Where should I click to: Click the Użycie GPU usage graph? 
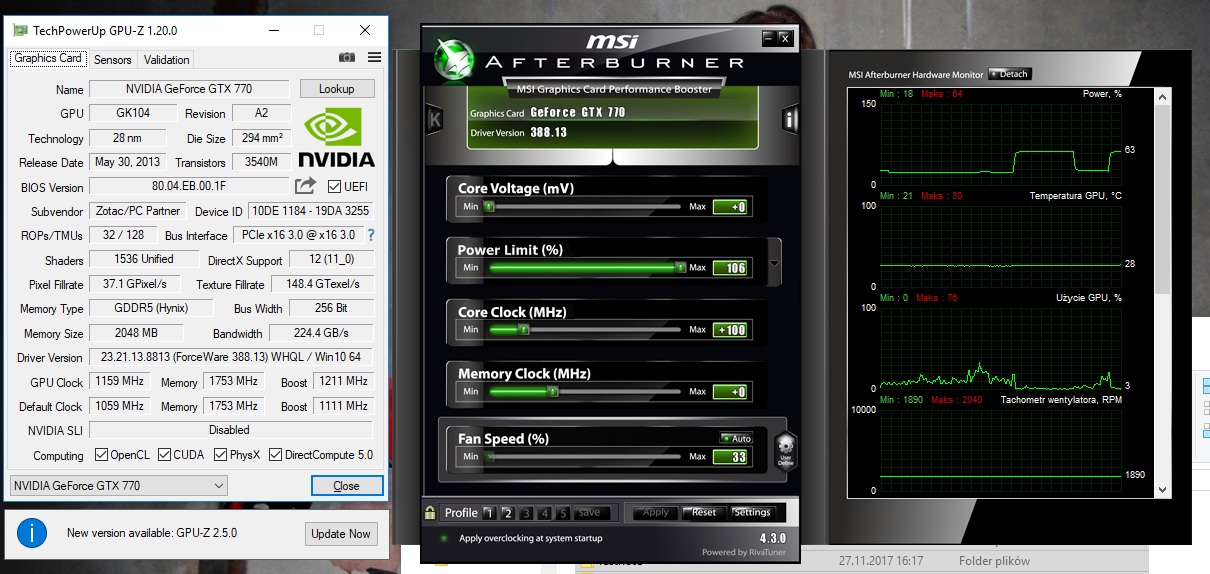tap(1001, 347)
